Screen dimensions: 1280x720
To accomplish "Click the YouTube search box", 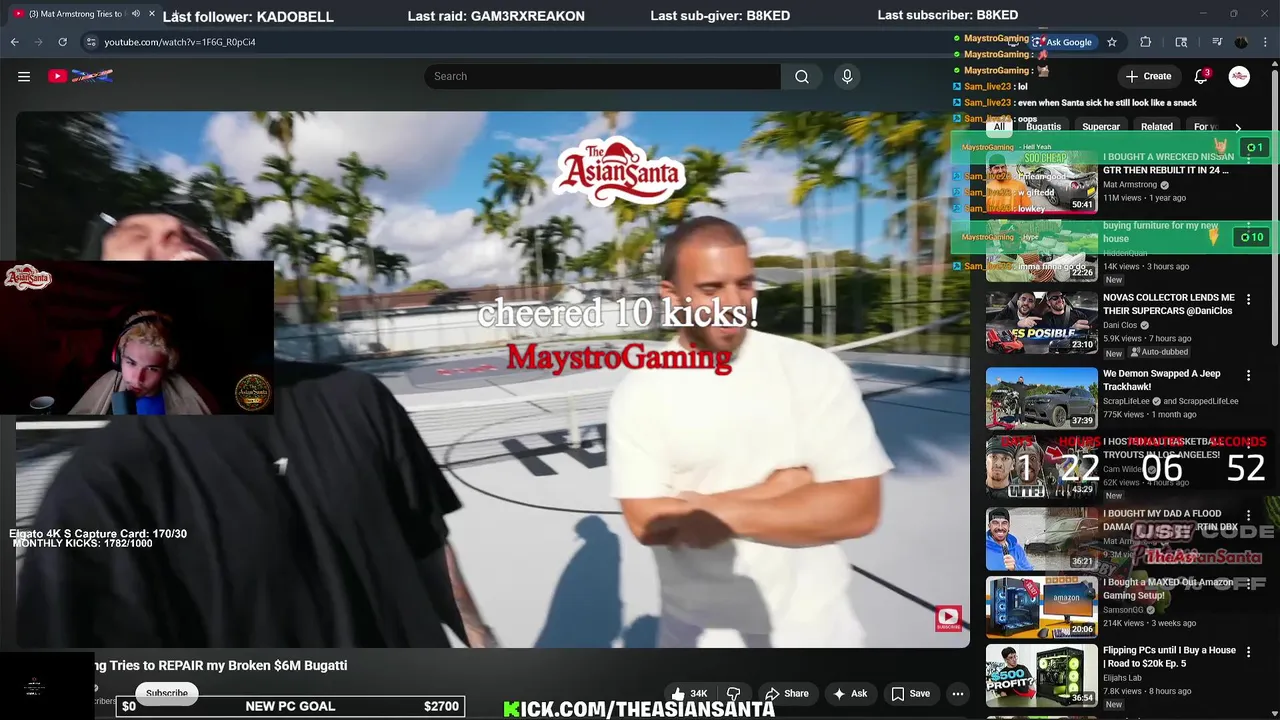I will tap(602, 76).
